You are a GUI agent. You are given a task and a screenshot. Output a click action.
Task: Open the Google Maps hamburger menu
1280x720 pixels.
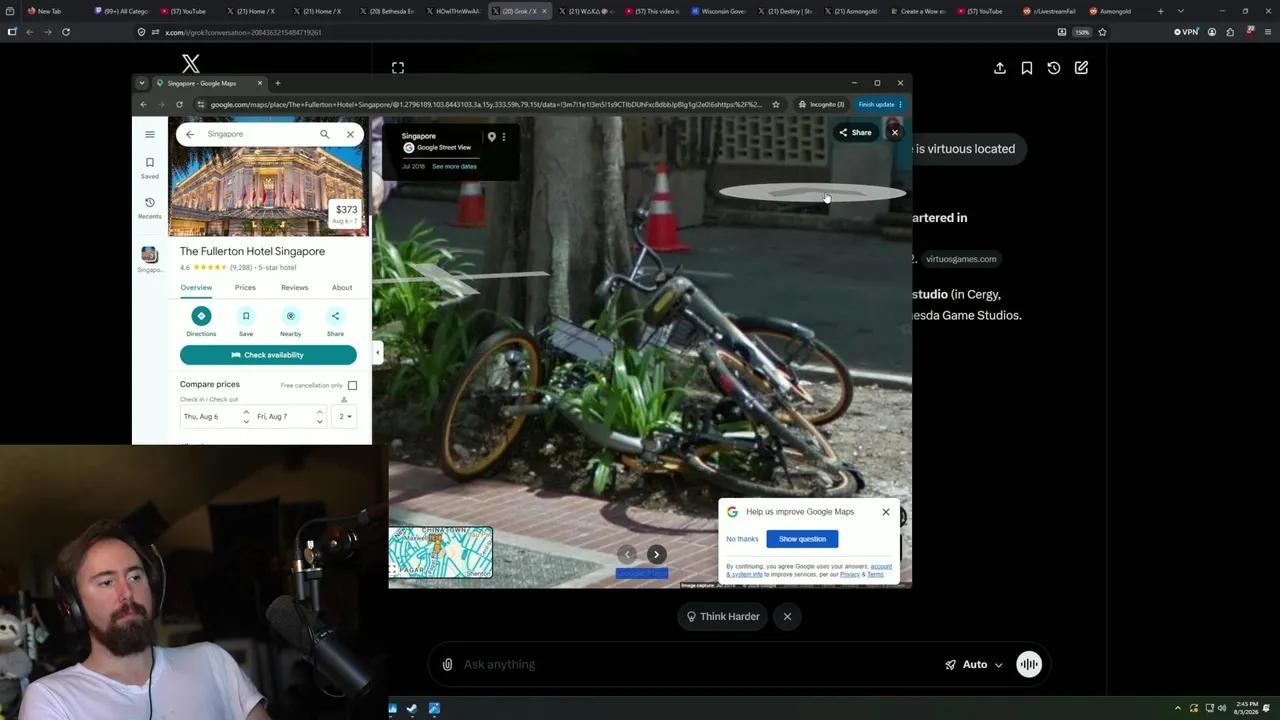pos(150,134)
